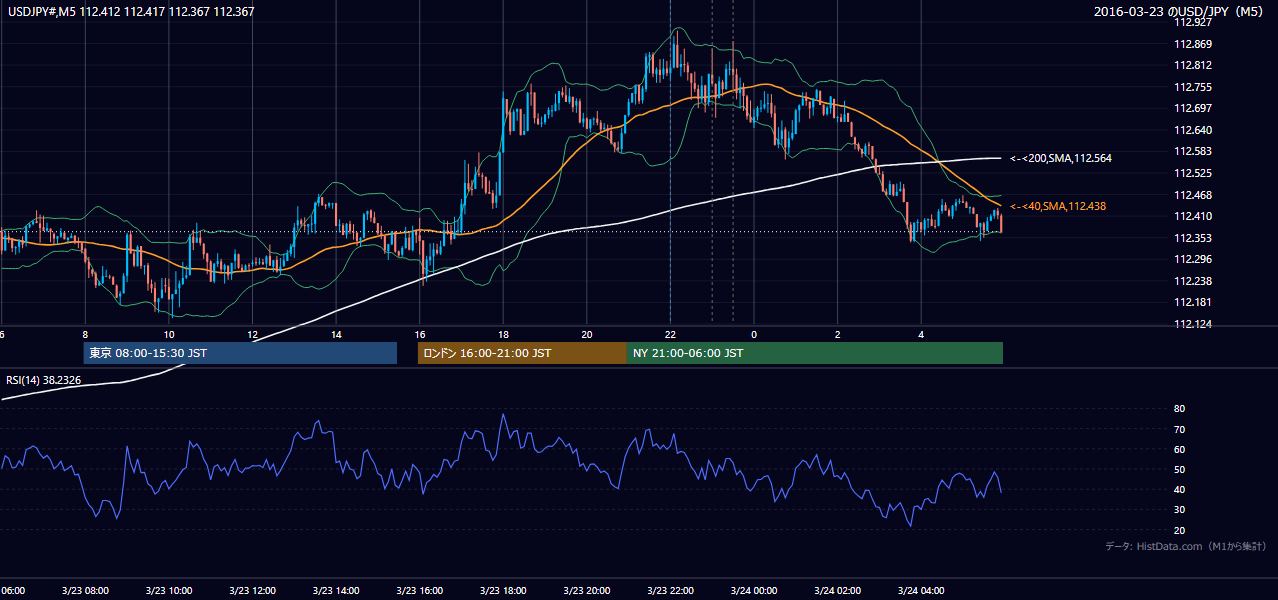This screenshot has height=600, width=1278.
Task: Click price axis value 112.296
Action: coord(1192,259)
